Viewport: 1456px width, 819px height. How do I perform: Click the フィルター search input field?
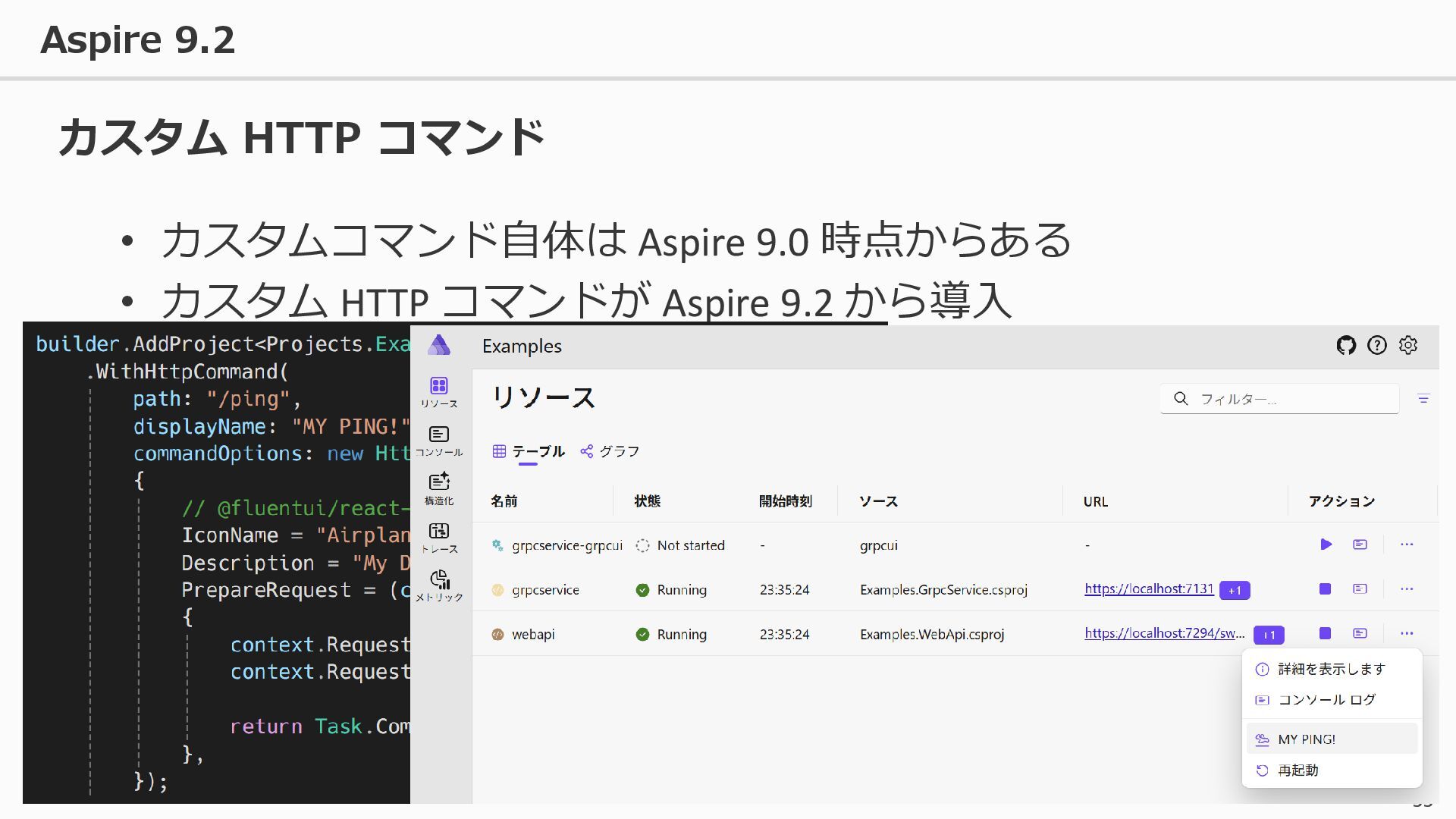[x=1289, y=399]
